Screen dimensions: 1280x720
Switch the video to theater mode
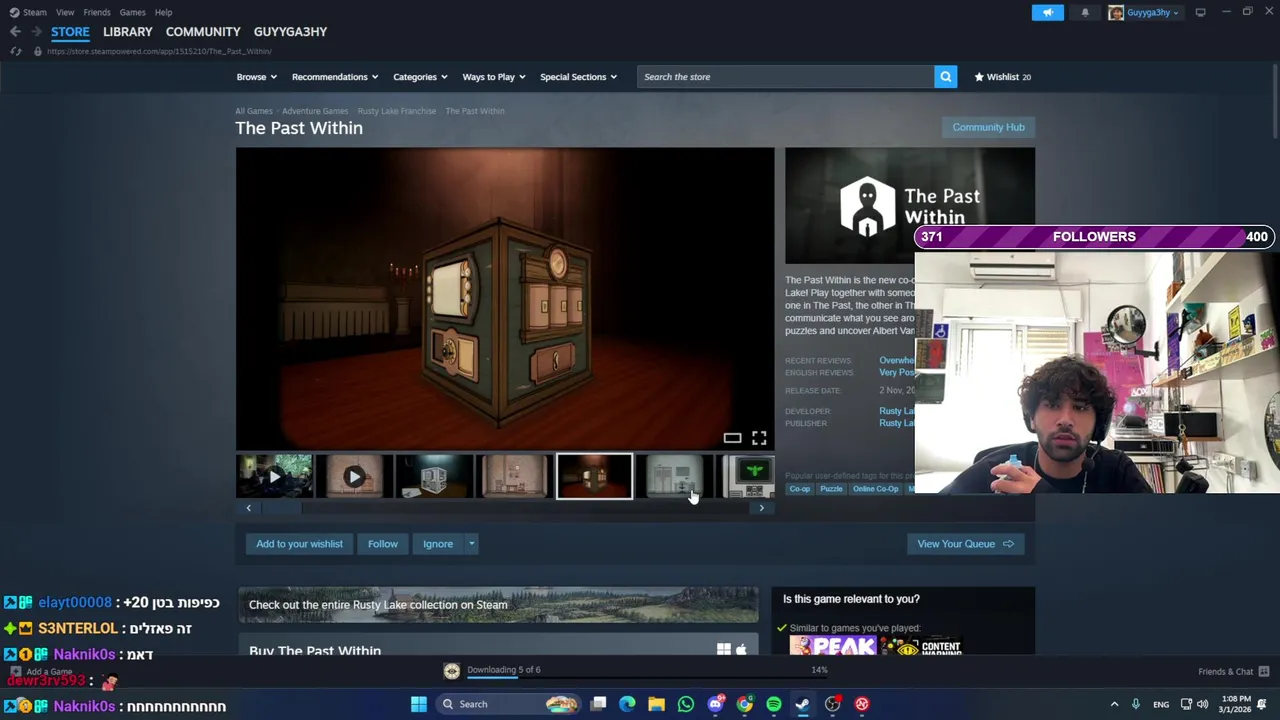tap(732, 438)
